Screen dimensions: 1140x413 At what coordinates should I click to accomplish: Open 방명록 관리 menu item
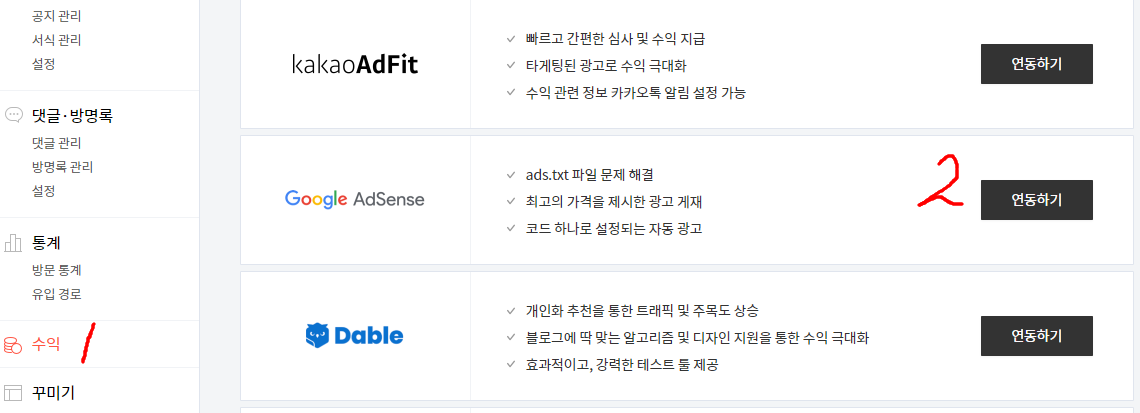(x=62, y=167)
